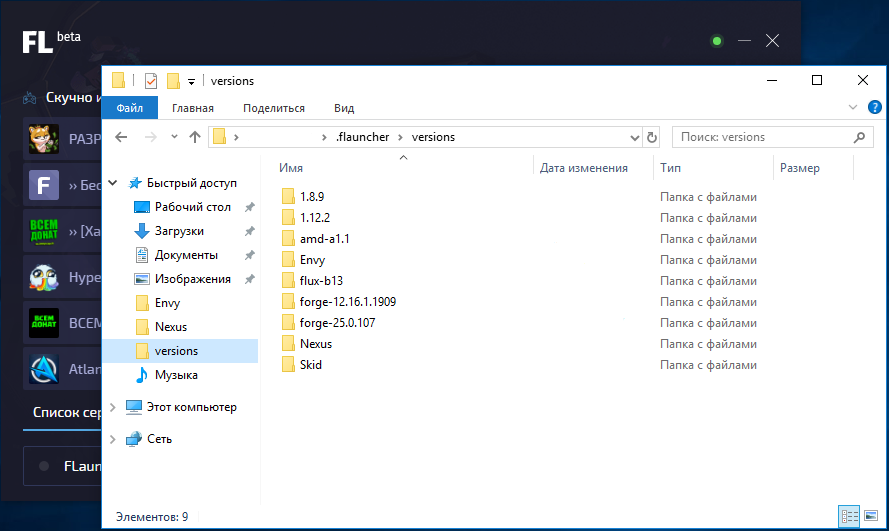
Task: Select the 1.8.9 folder icon
Action: [x=288, y=197]
